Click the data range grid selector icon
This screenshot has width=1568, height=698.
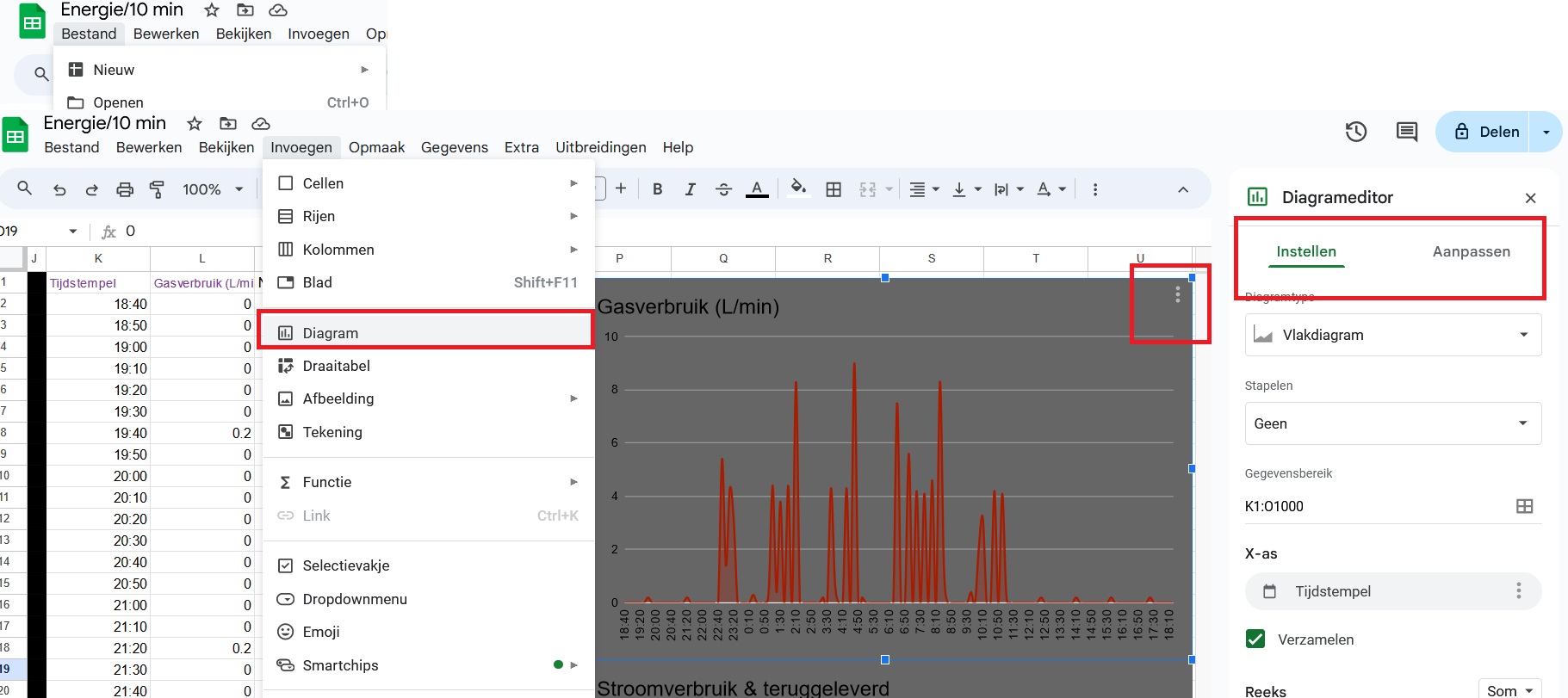coord(1524,506)
